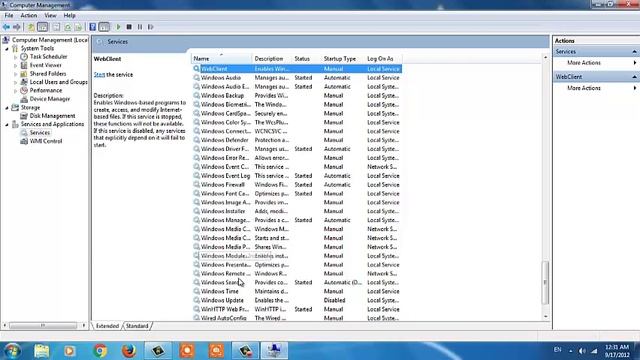Click the Refresh toolbar icon
This screenshot has width=640, height=360.
68,27
